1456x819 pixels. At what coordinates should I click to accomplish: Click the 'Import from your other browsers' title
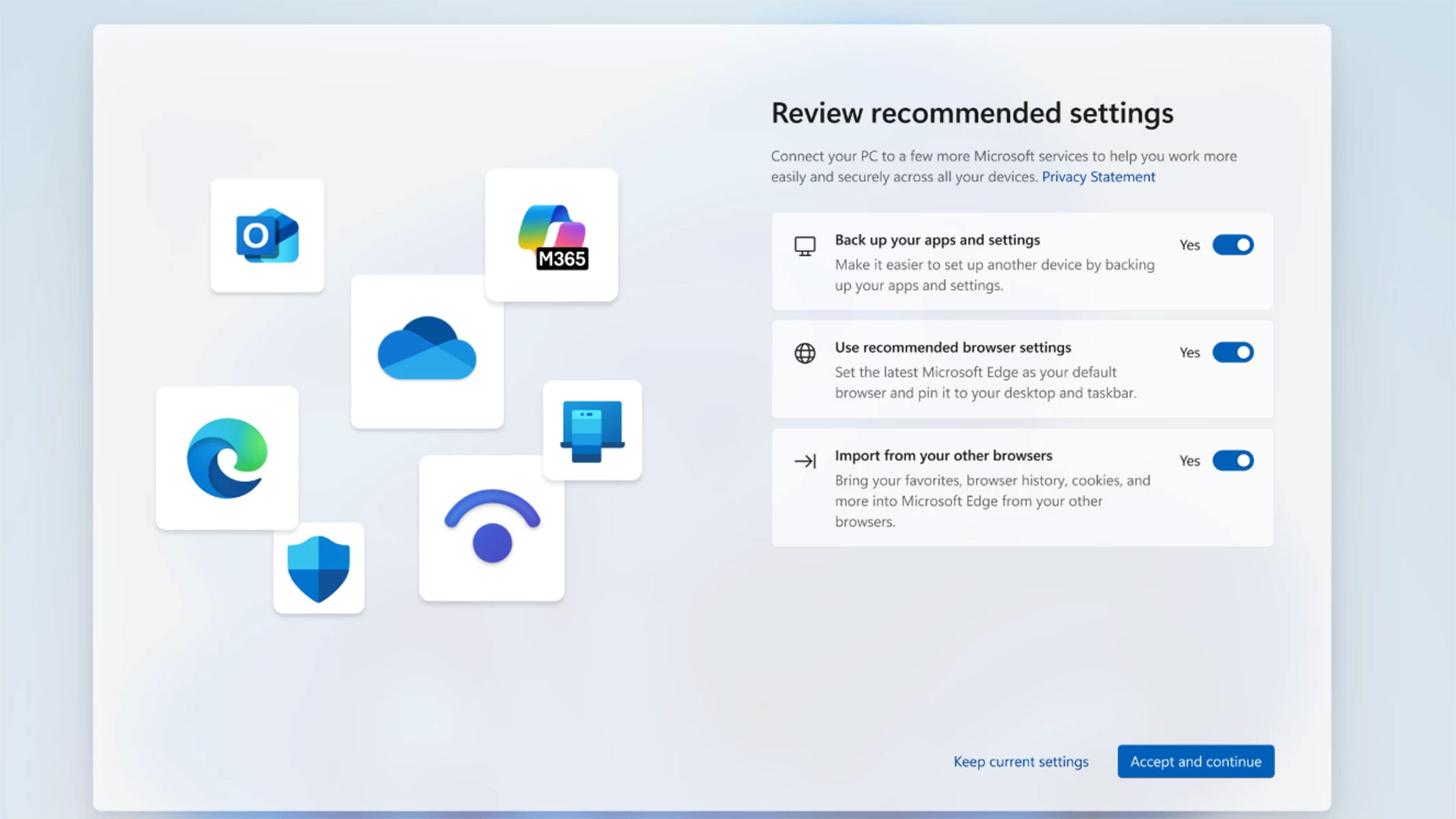pos(943,455)
